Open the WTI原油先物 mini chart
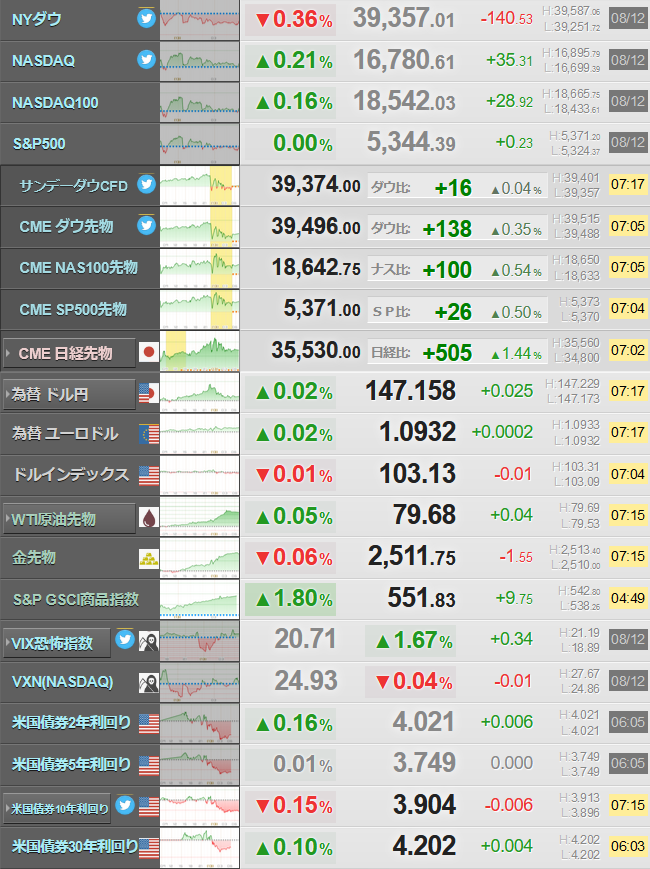This screenshot has width=650, height=869. (199, 517)
